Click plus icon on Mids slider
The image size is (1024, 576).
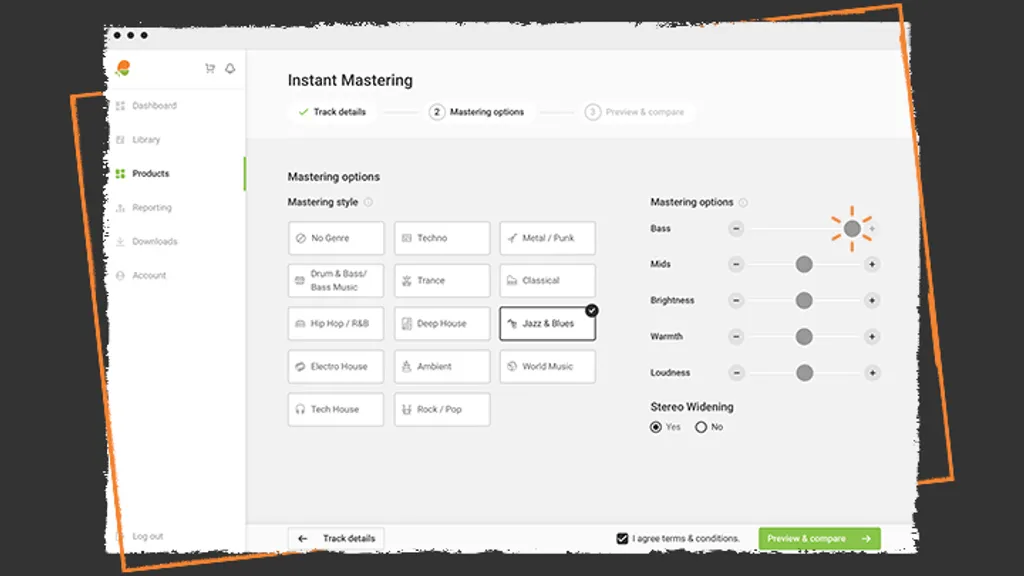pos(872,264)
